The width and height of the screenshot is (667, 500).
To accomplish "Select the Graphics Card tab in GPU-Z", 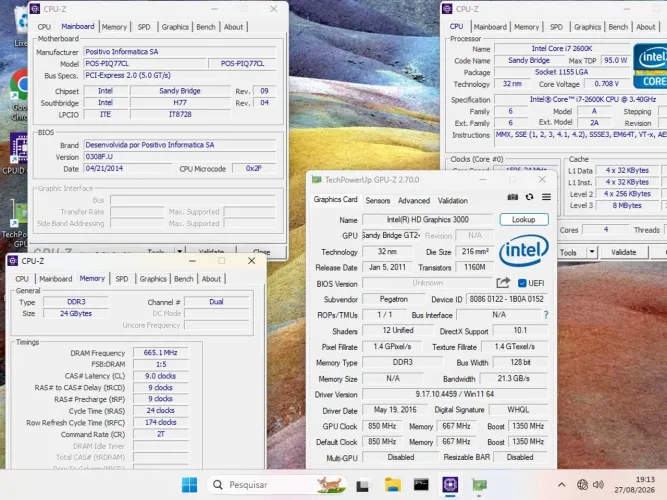I will coord(336,200).
